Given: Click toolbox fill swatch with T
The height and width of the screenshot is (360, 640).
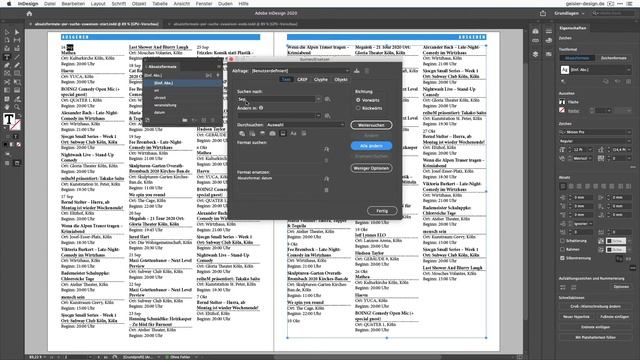Looking at the screenshot, I should pyautogui.click(x=9, y=119).
